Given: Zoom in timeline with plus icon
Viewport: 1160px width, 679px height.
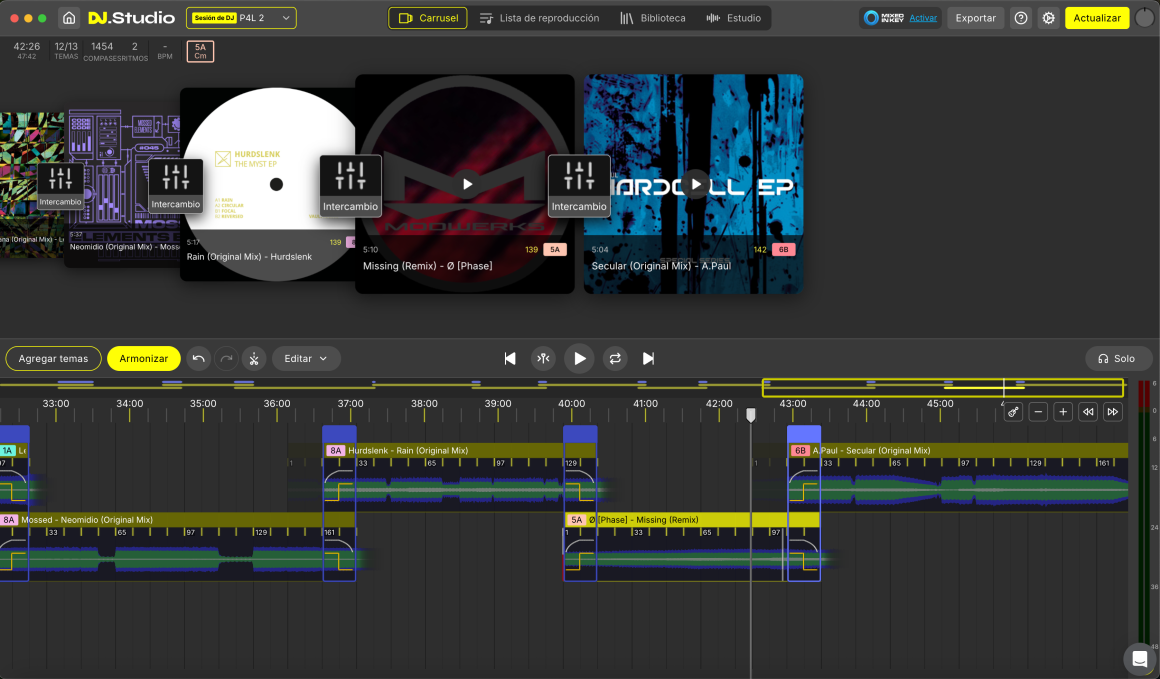Looking at the screenshot, I should (x=1063, y=412).
